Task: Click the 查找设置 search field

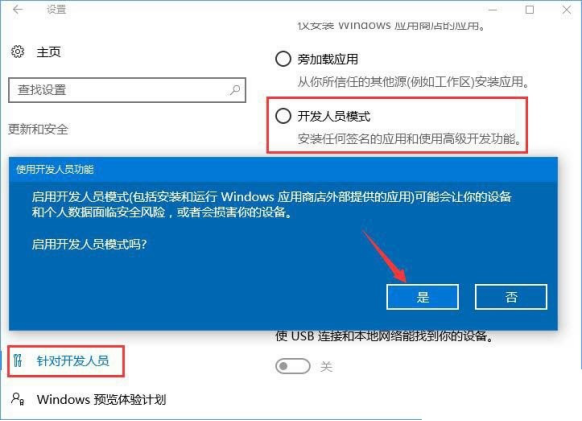Action: [x=127, y=90]
